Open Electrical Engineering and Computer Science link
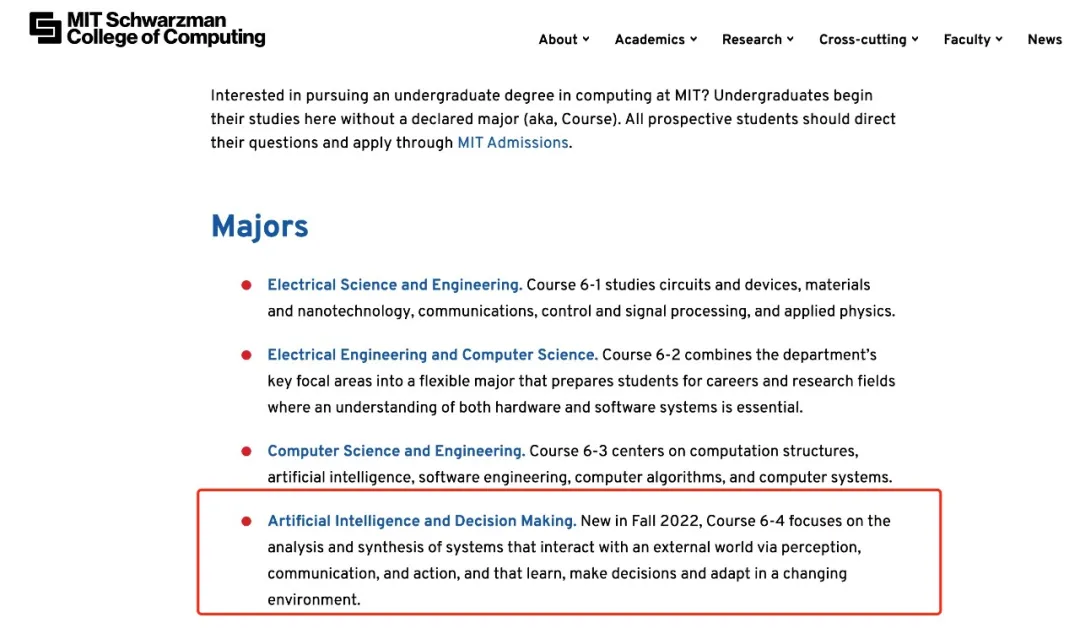 (x=433, y=355)
